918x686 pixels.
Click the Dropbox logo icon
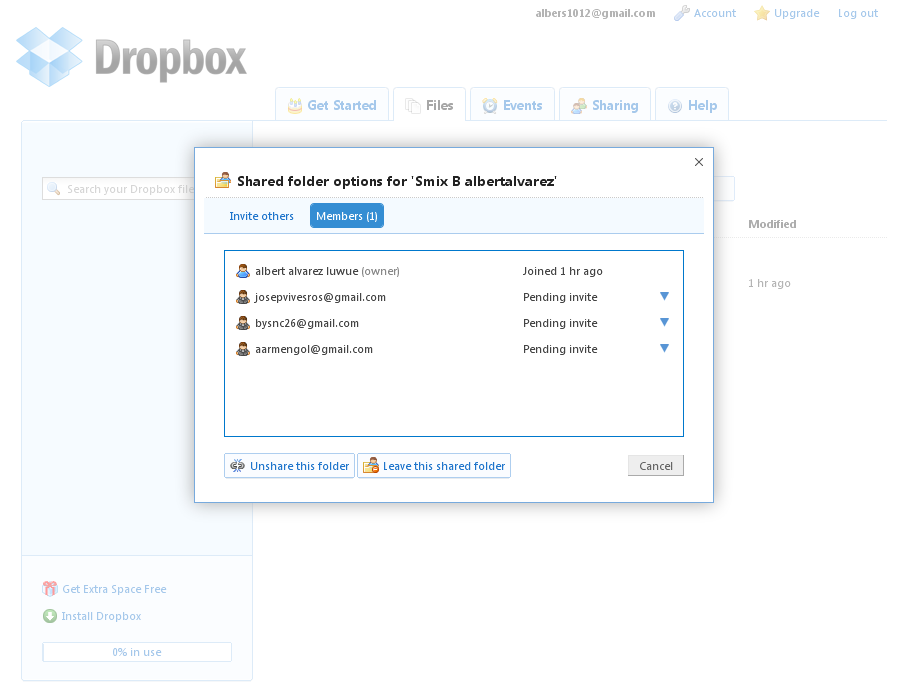(50, 57)
